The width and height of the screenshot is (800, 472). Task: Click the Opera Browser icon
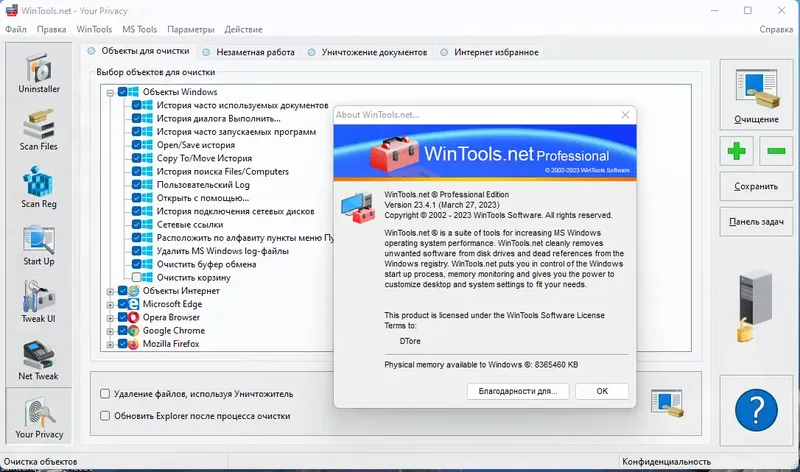(134, 317)
